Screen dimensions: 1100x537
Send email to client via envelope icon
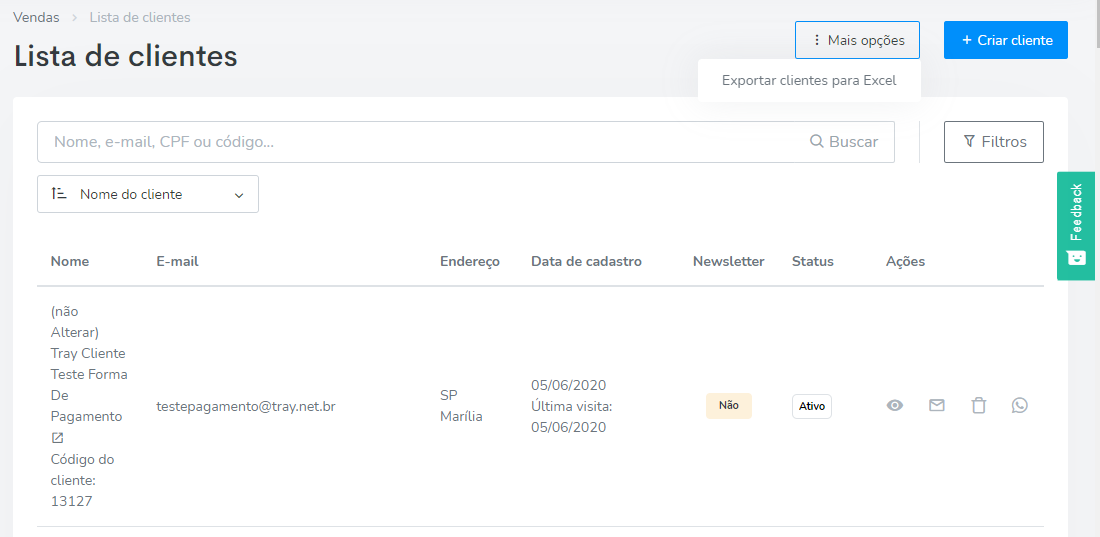click(937, 405)
